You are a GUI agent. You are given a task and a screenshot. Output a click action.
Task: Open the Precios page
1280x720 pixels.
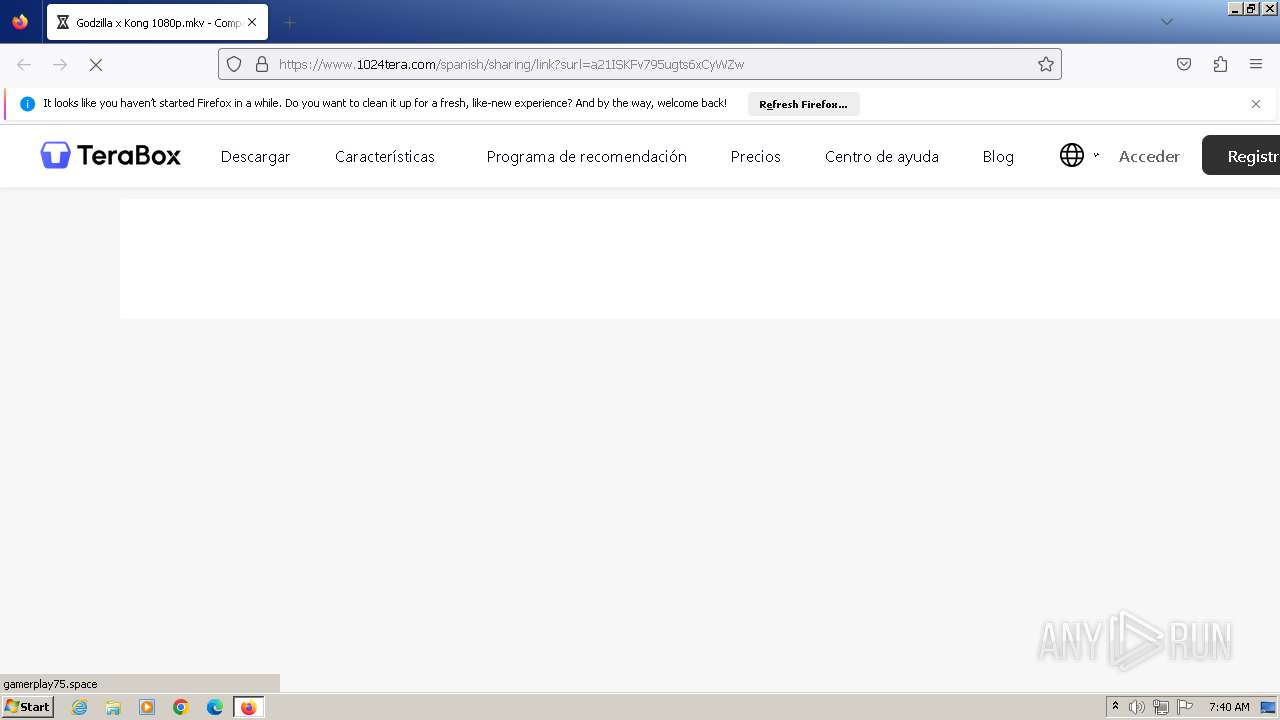755,156
